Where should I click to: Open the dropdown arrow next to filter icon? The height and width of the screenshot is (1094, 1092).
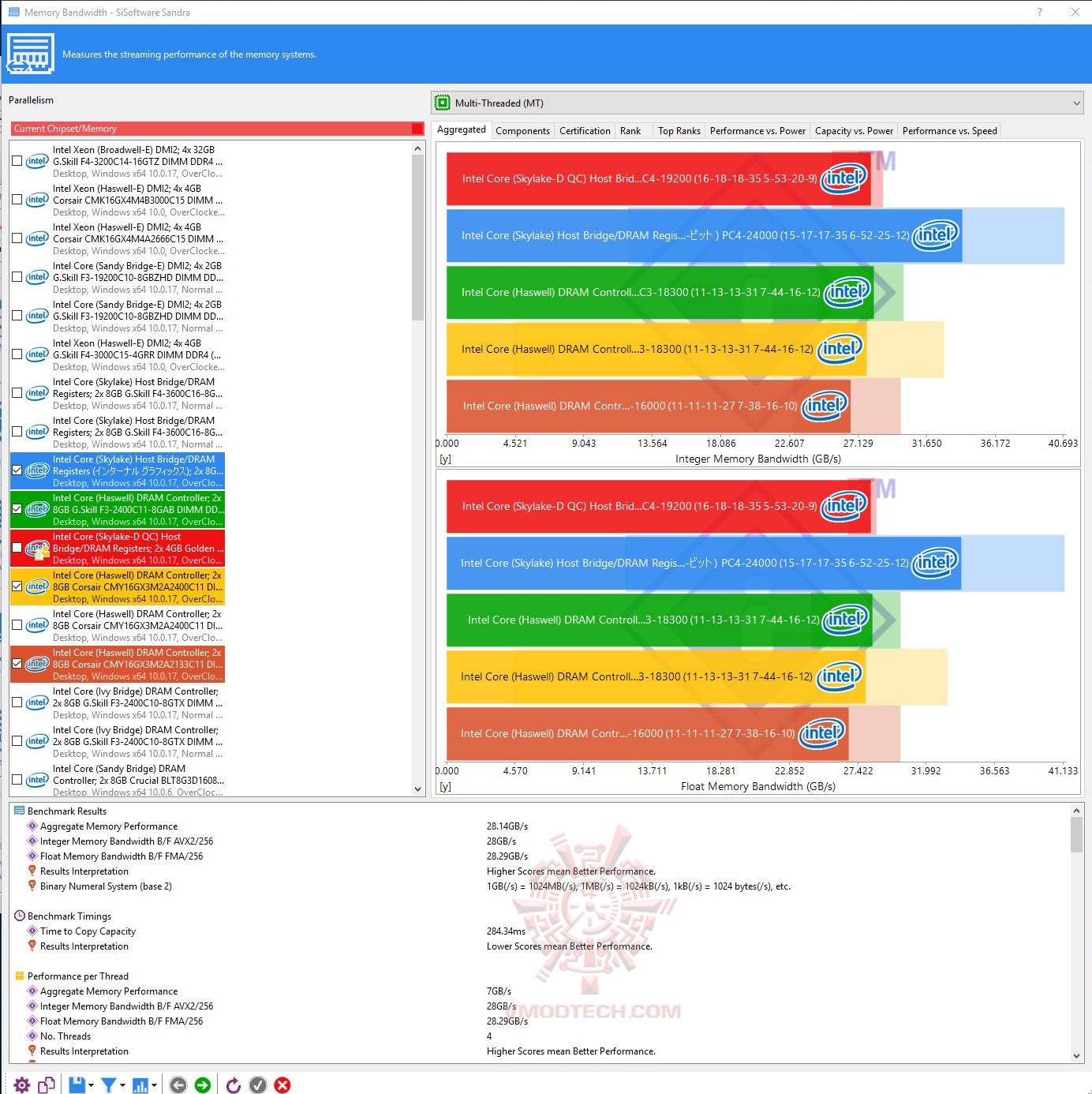pos(122,1086)
